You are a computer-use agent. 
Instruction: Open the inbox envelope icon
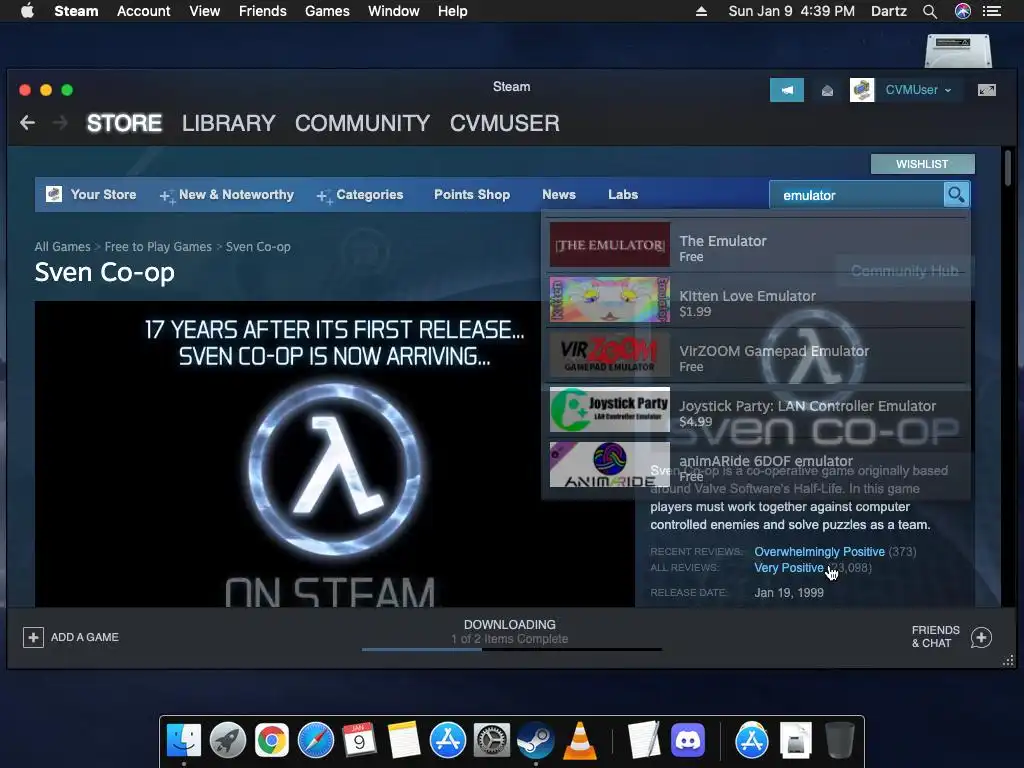[827, 90]
